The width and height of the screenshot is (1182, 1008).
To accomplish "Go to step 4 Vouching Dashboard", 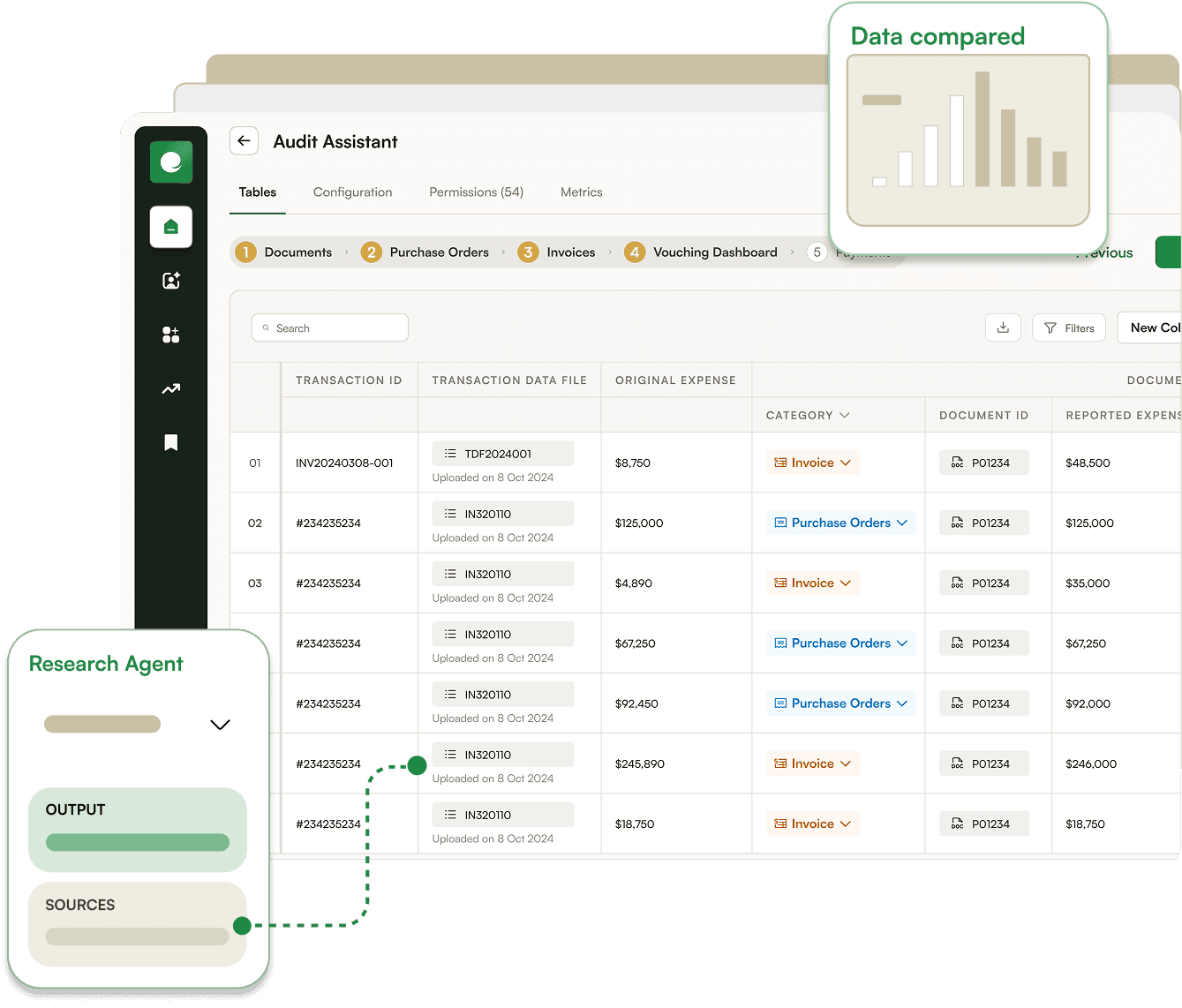I will click(x=701, y=252).
